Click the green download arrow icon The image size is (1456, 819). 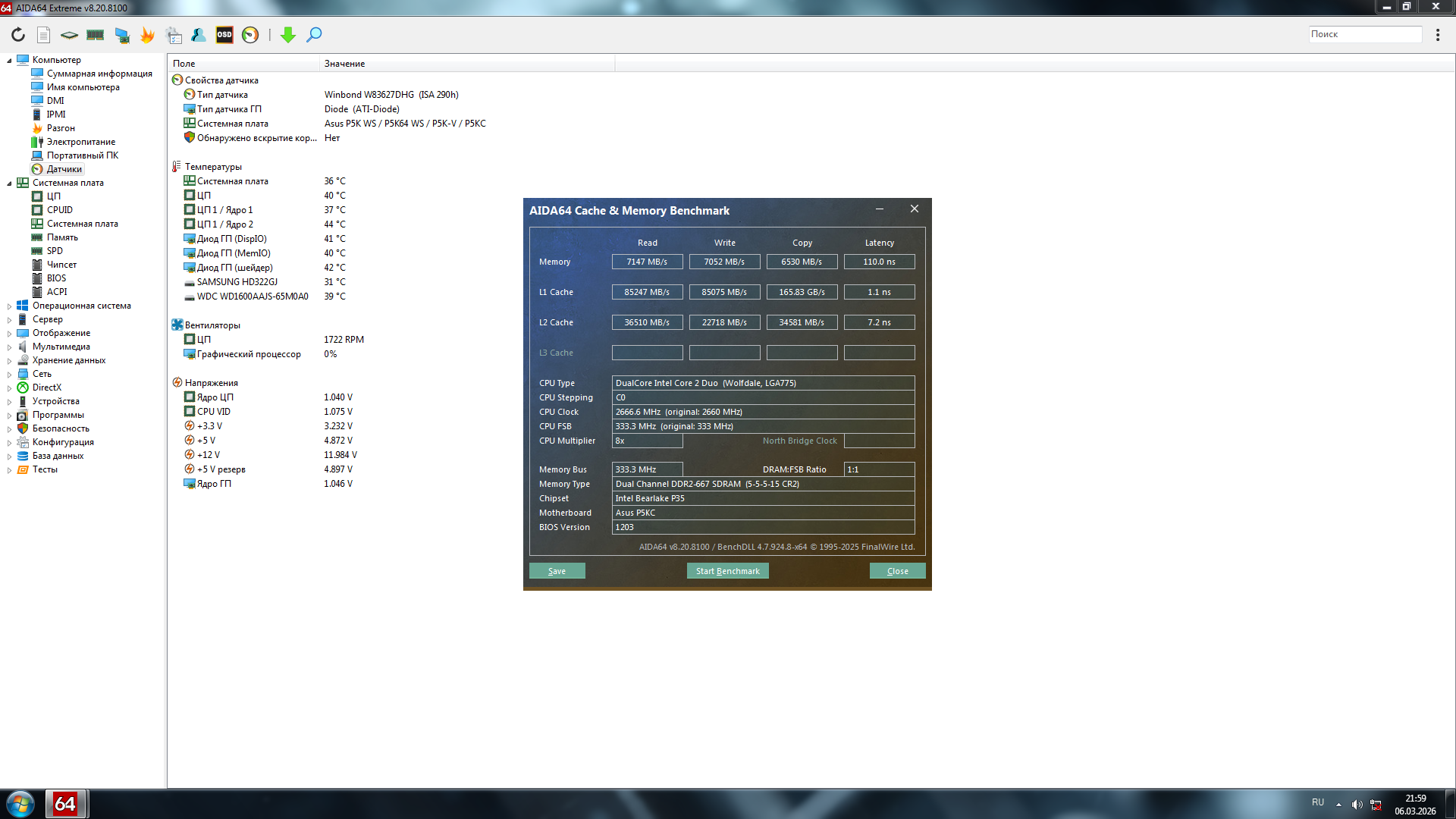pyautogui.click(x=288, y=35)
